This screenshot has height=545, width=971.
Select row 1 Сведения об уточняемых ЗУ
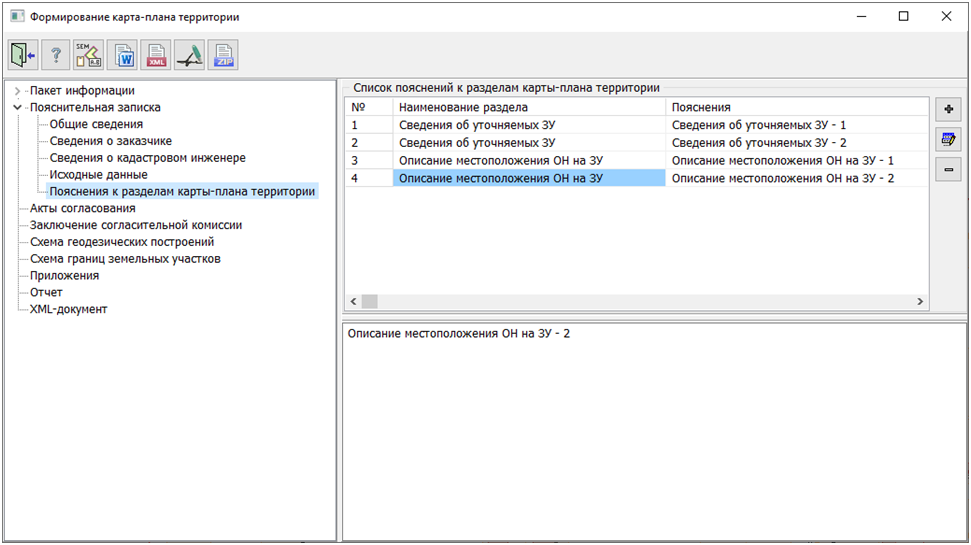[x=476, y=125]
